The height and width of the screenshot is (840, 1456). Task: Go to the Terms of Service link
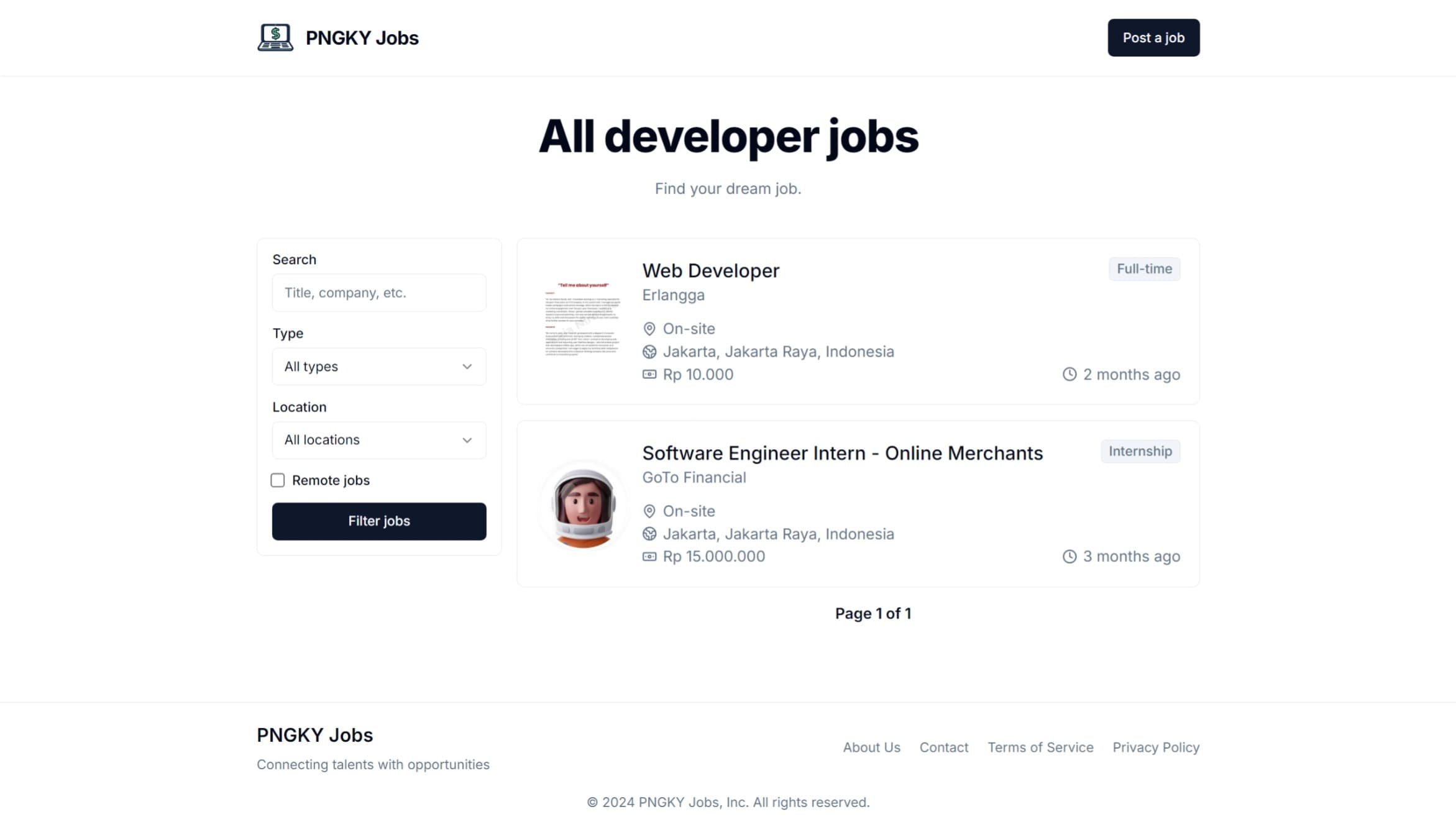(x=1040, y=747)
